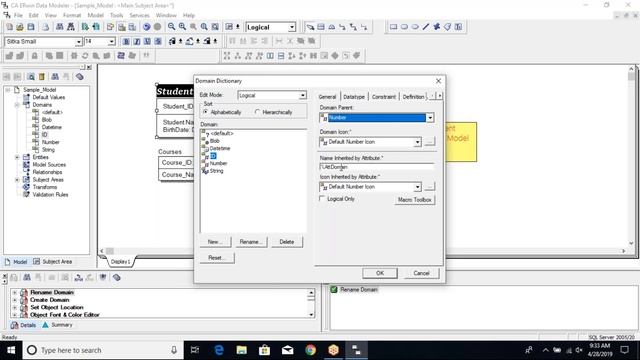Click the Print toolbar icon
Viewport: 640px width, 360px height.
[x=46, y=27]
